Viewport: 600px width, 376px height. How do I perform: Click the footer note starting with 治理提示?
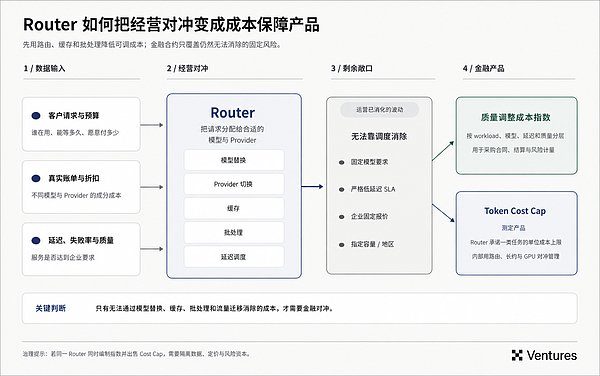click(137, 354)
